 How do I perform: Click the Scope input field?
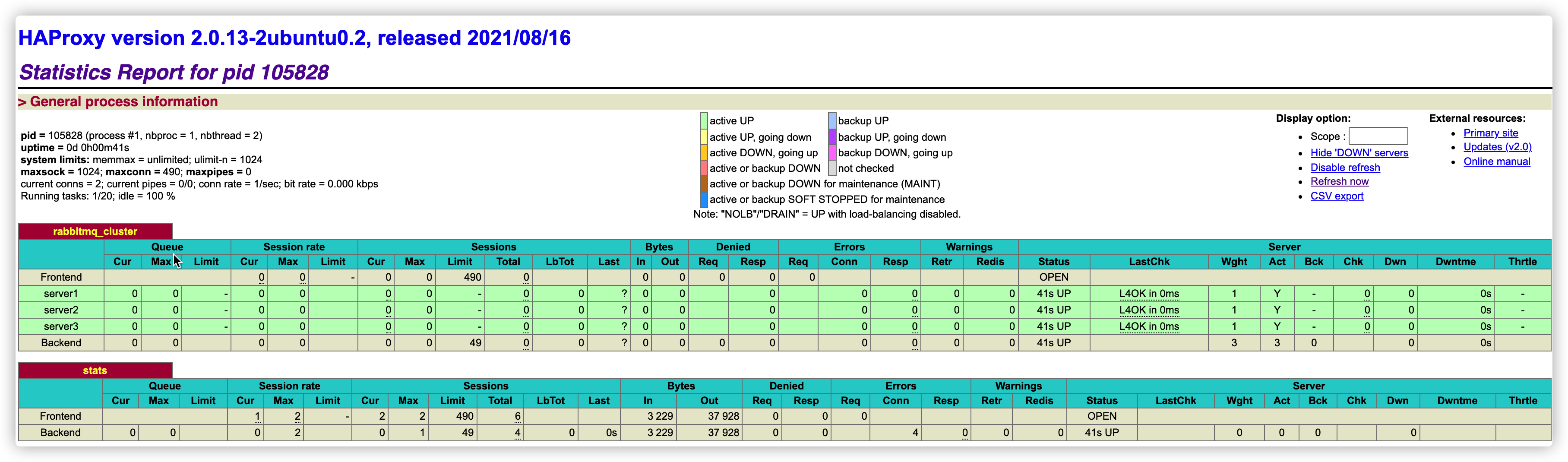pos(1378,136)
